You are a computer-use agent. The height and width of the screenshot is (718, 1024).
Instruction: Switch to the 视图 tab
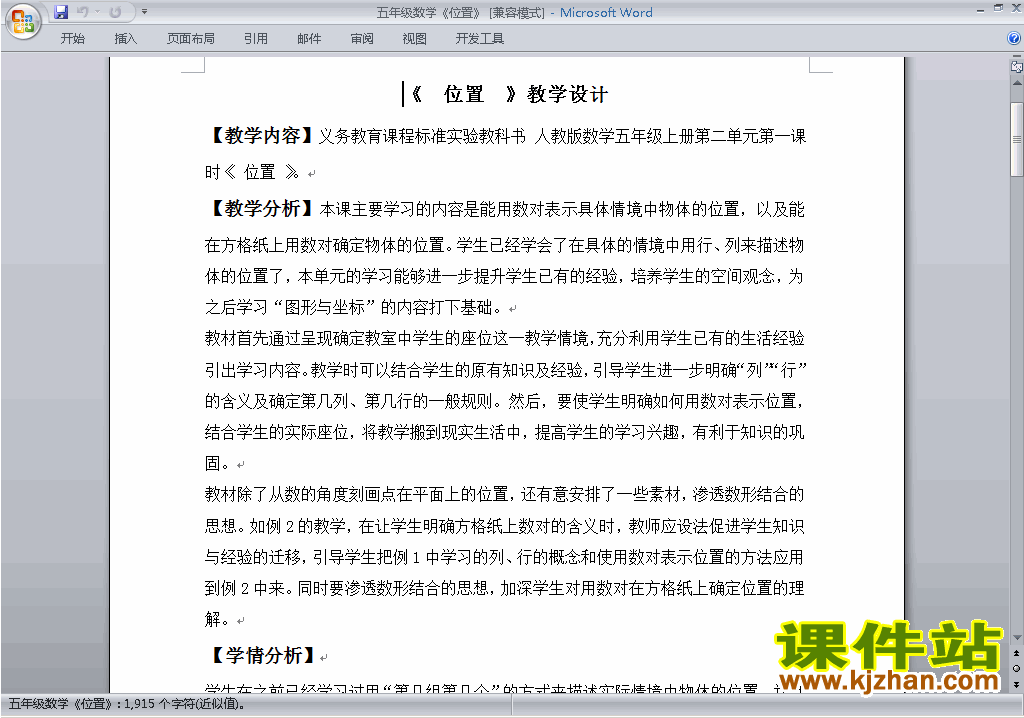point(415,39)
